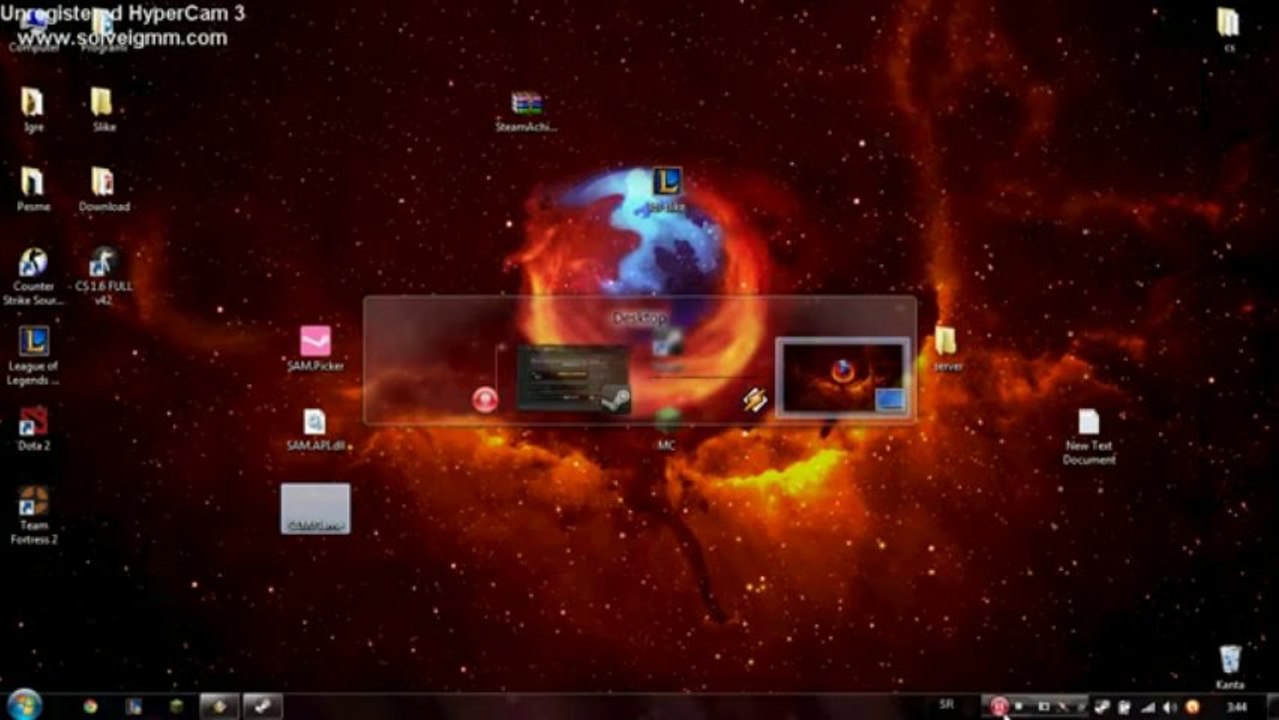This screenshot has height=720, width=1279.
Task: Open the SR language indicator
Action: coord(946,705)
